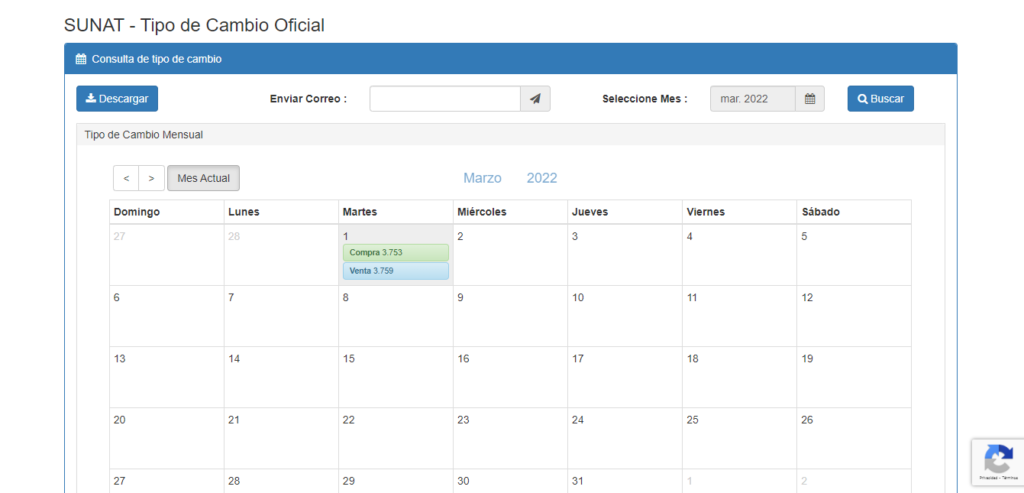Go to next month arrow
This screenshot has height=493, width=1024.
click(x=152, y=178)
